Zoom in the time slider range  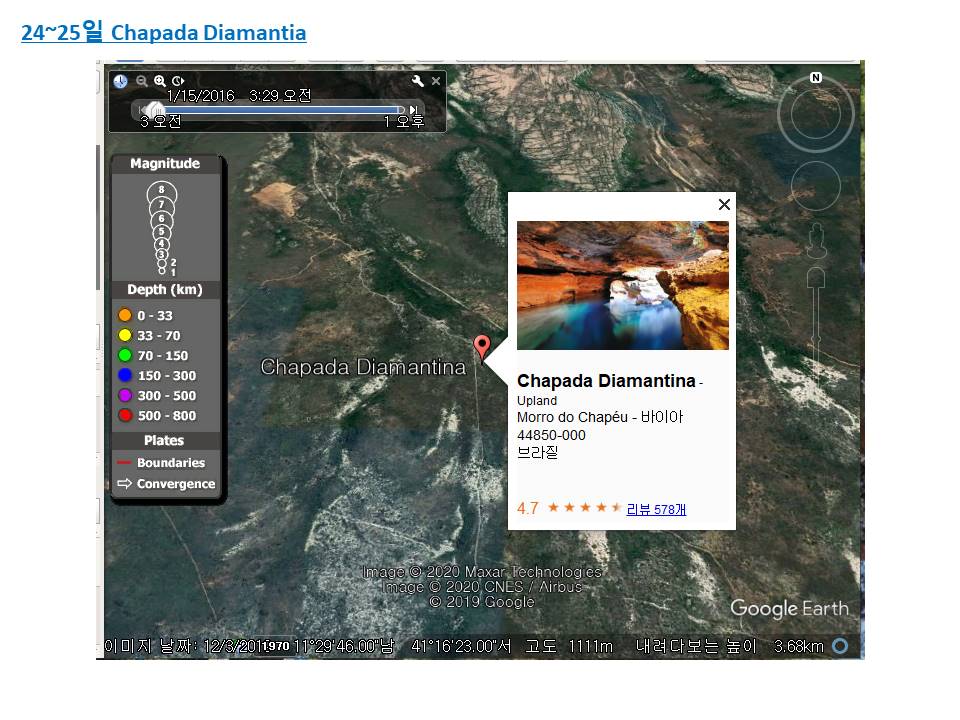pos(160,81)
